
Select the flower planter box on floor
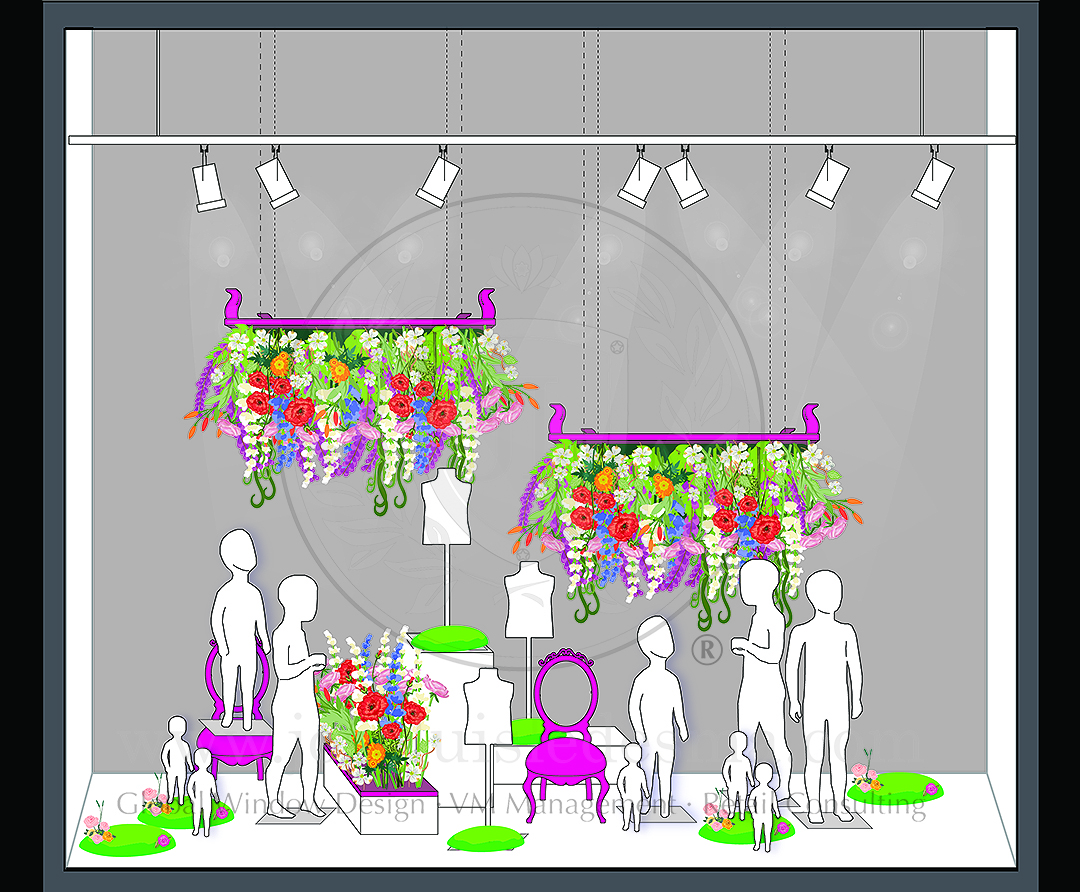pos(380,805)
